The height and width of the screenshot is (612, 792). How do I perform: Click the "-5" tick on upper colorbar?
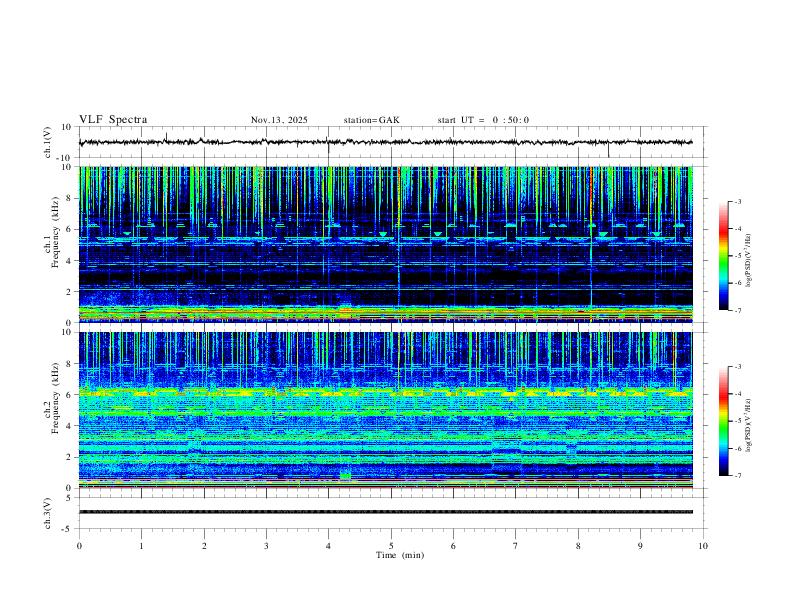737,256
